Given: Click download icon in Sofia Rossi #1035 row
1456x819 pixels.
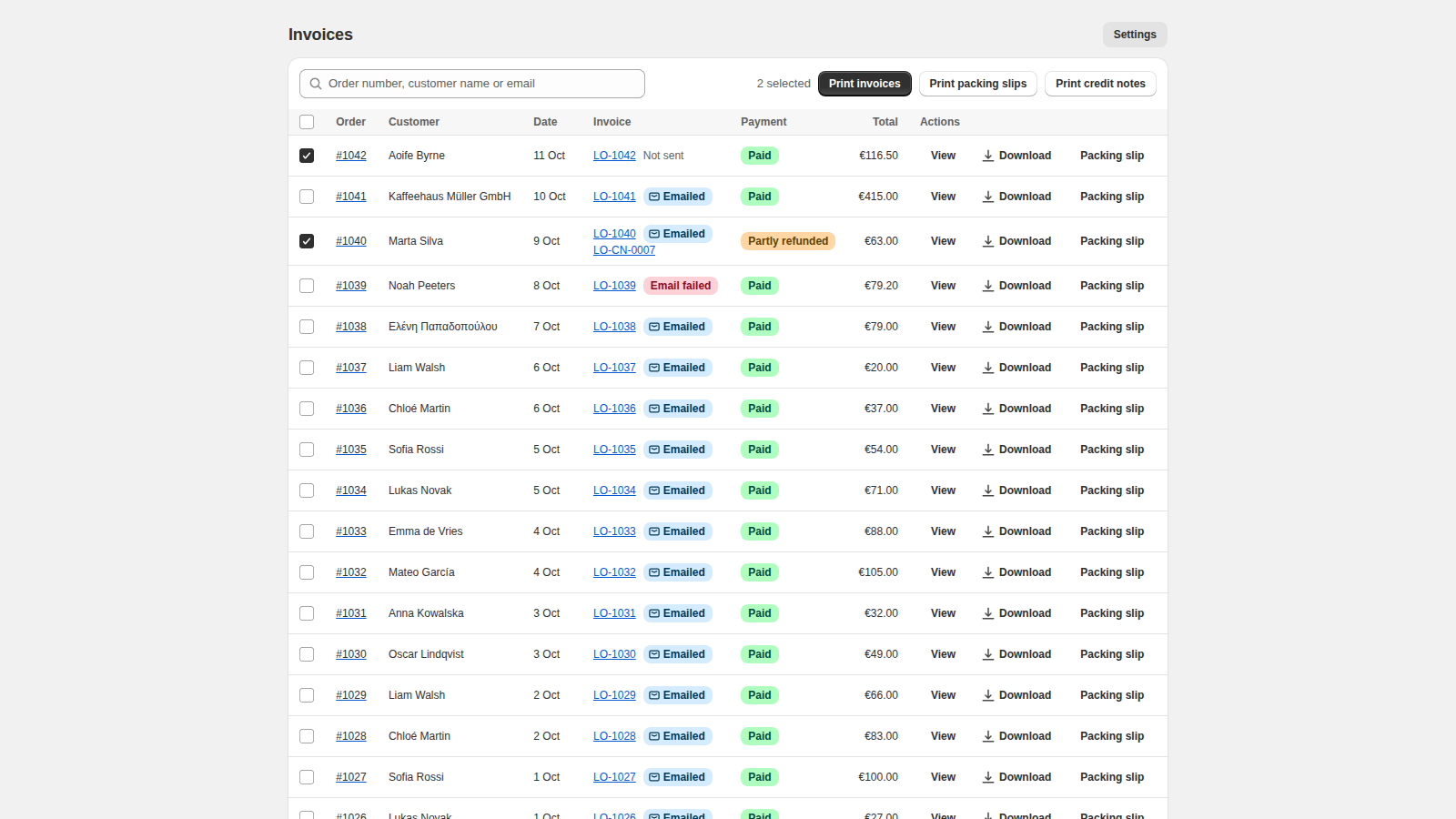Looking at the screenshot, I should pyautogui.click(x=988, y=450).
